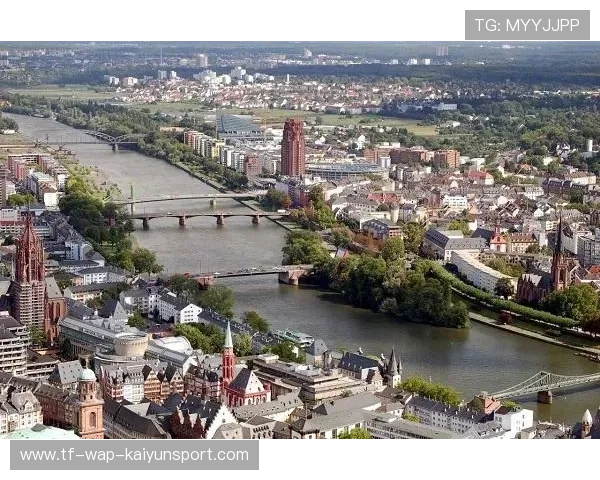Click the multi-arch stone bridge
600x480 pixels.
[200, 216]
